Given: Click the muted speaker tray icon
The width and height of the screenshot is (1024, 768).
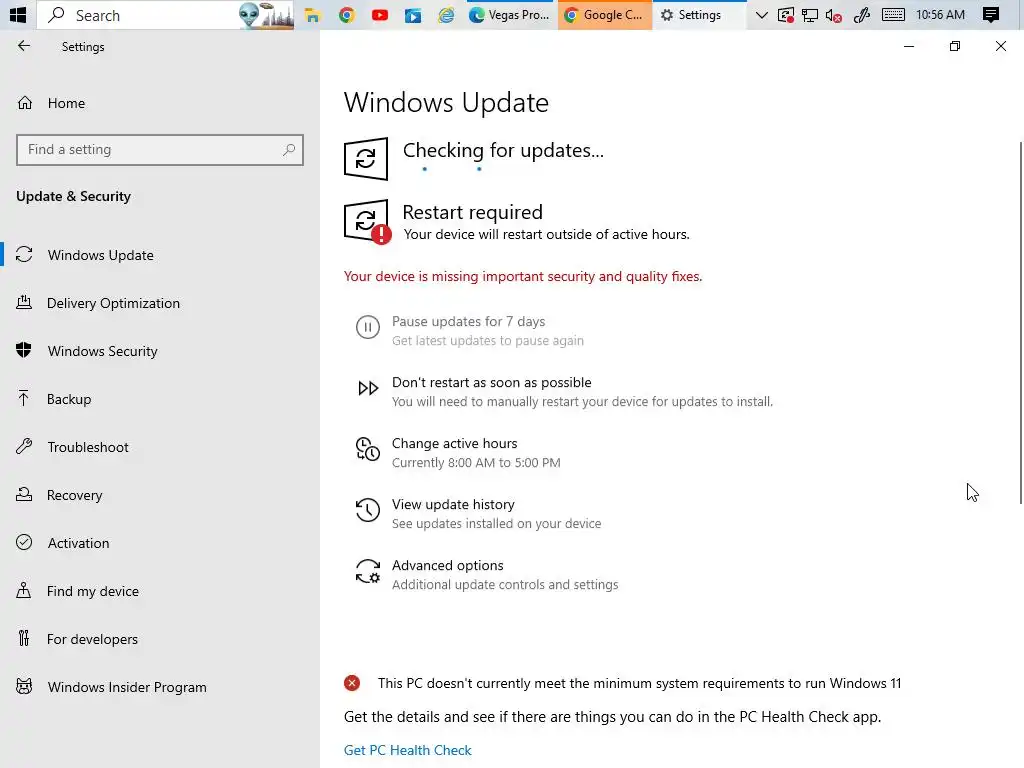Looking at the screenshot, I should 834,15.
